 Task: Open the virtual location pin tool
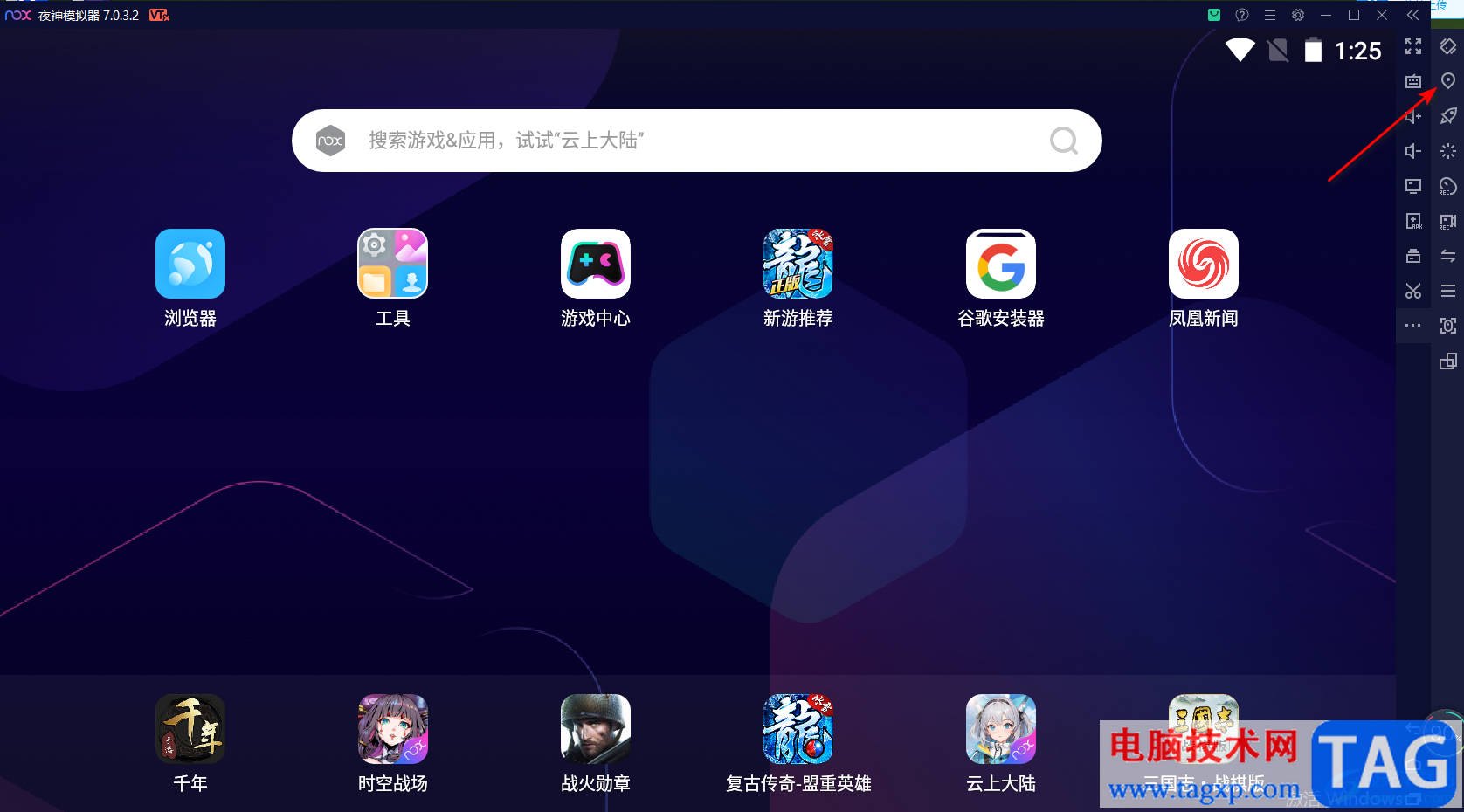click(x=1448, y=81)
